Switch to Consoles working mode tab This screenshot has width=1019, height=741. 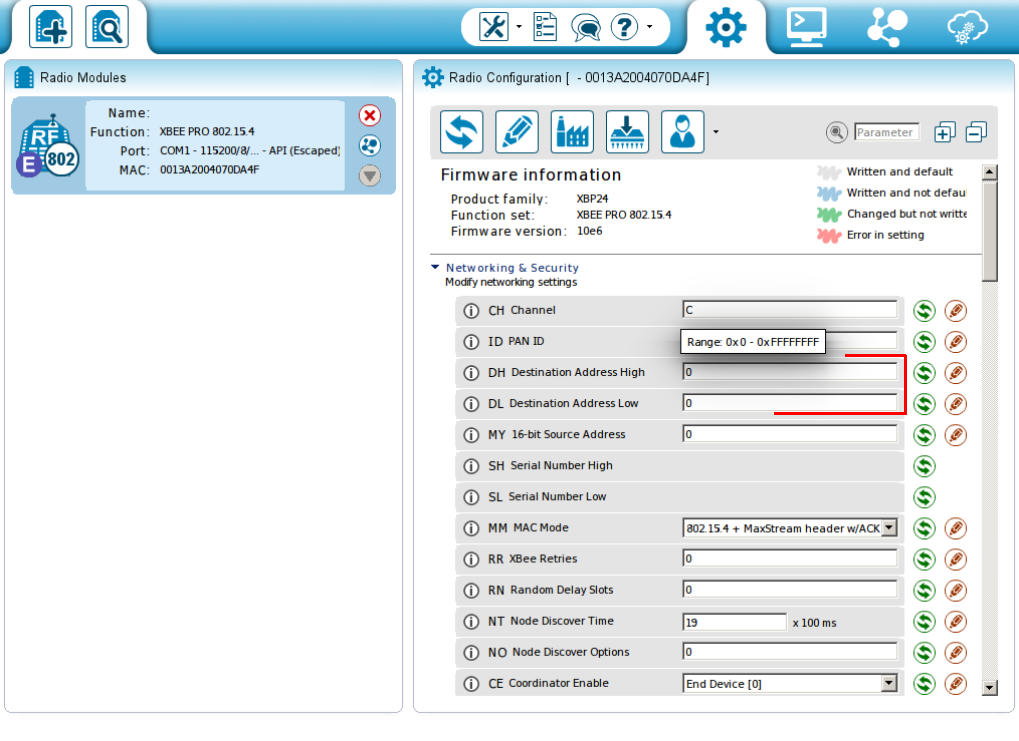coord(806,27)
